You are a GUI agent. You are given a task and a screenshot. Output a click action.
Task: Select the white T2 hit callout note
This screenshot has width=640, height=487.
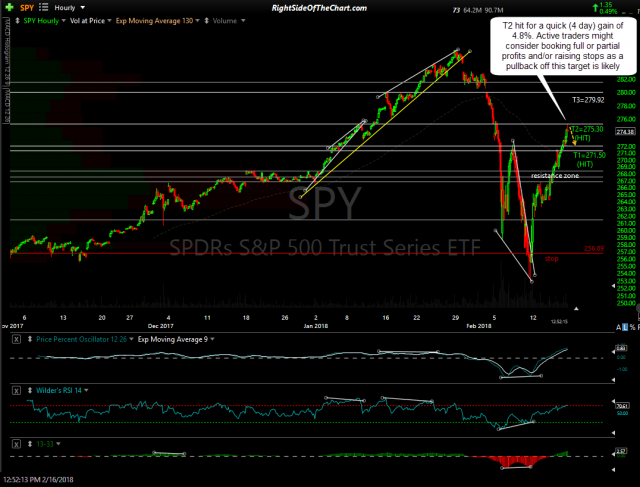(562, 46)
